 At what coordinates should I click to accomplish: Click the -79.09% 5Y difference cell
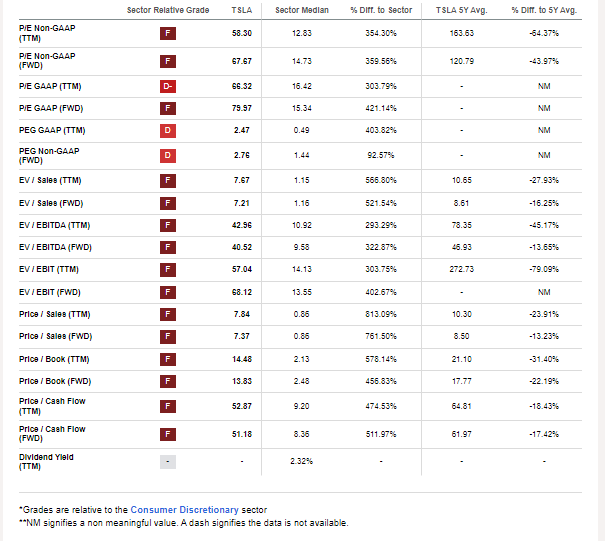[544, 269]
